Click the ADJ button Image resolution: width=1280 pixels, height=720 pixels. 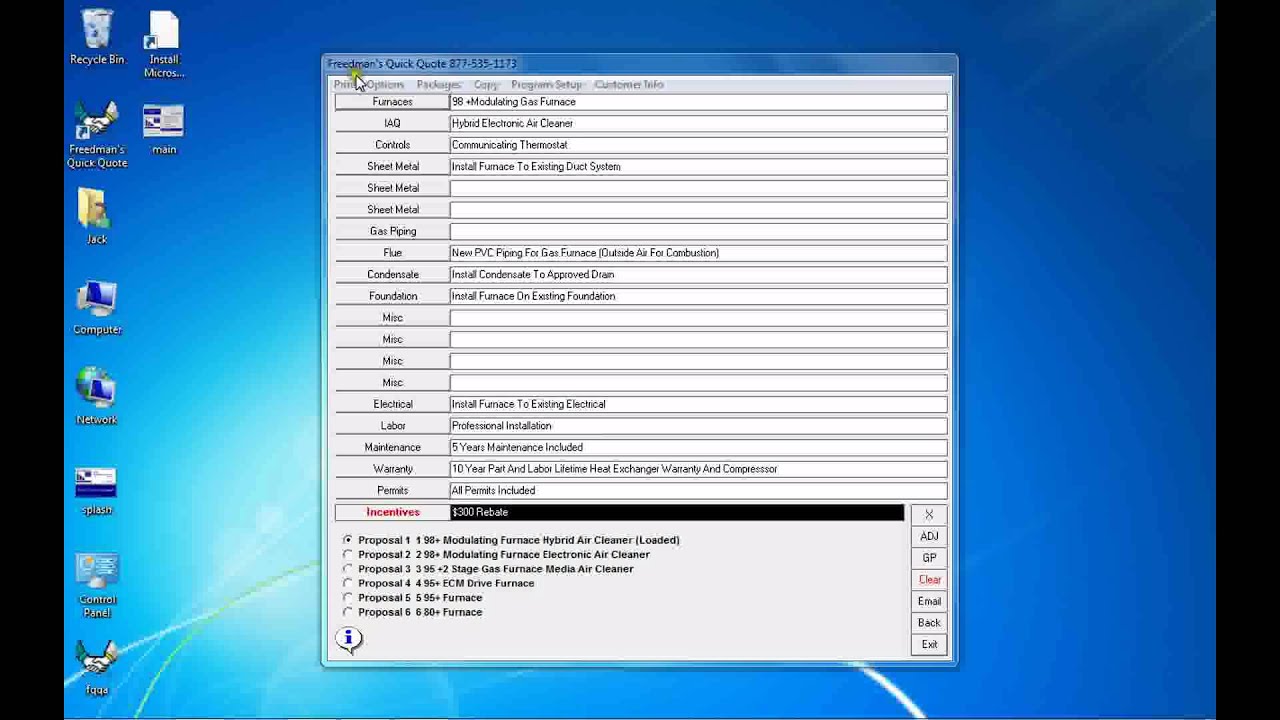(x=929, y=536)
